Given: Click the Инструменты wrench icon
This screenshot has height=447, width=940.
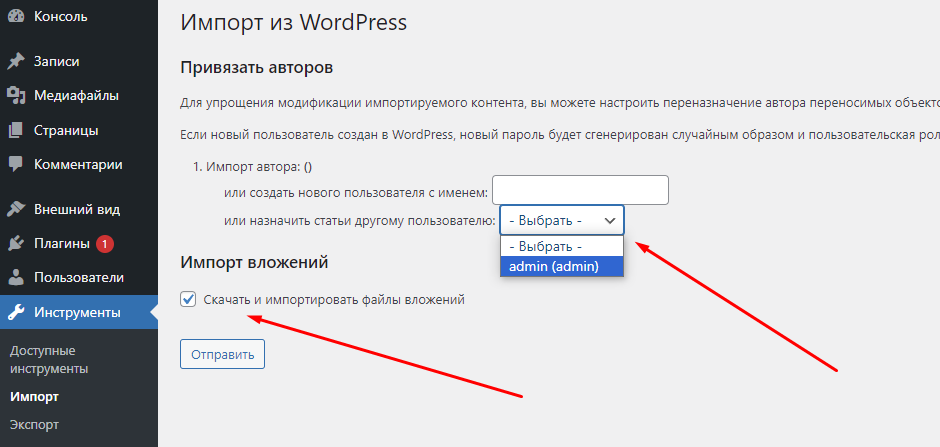Looking at the screenshot, I should click(16, 312).
